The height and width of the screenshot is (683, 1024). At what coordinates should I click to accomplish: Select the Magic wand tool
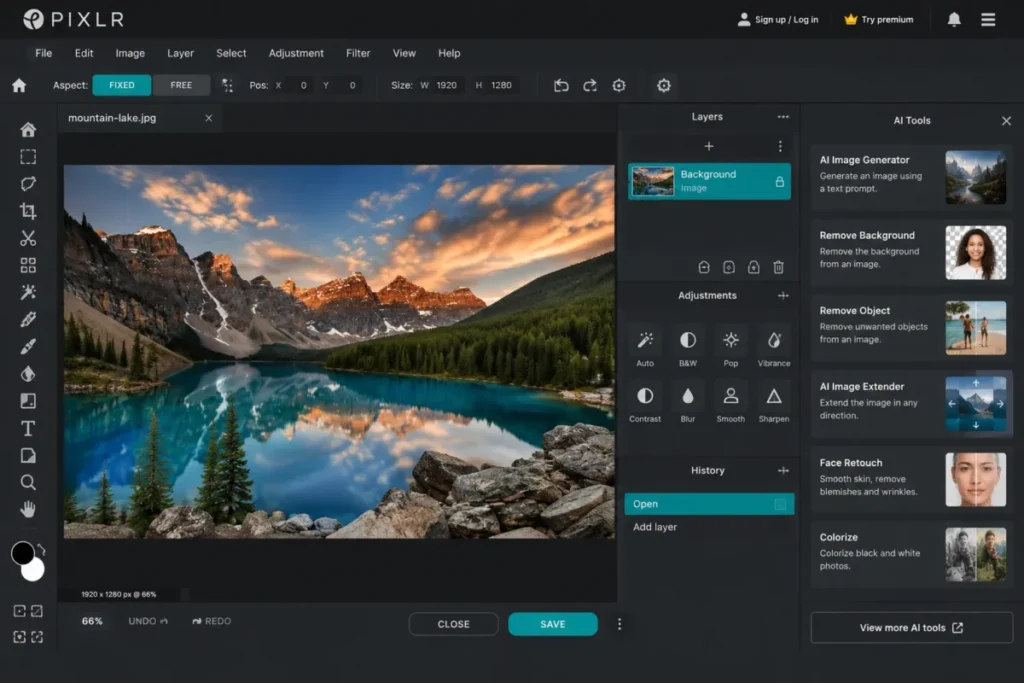(28, 292)
